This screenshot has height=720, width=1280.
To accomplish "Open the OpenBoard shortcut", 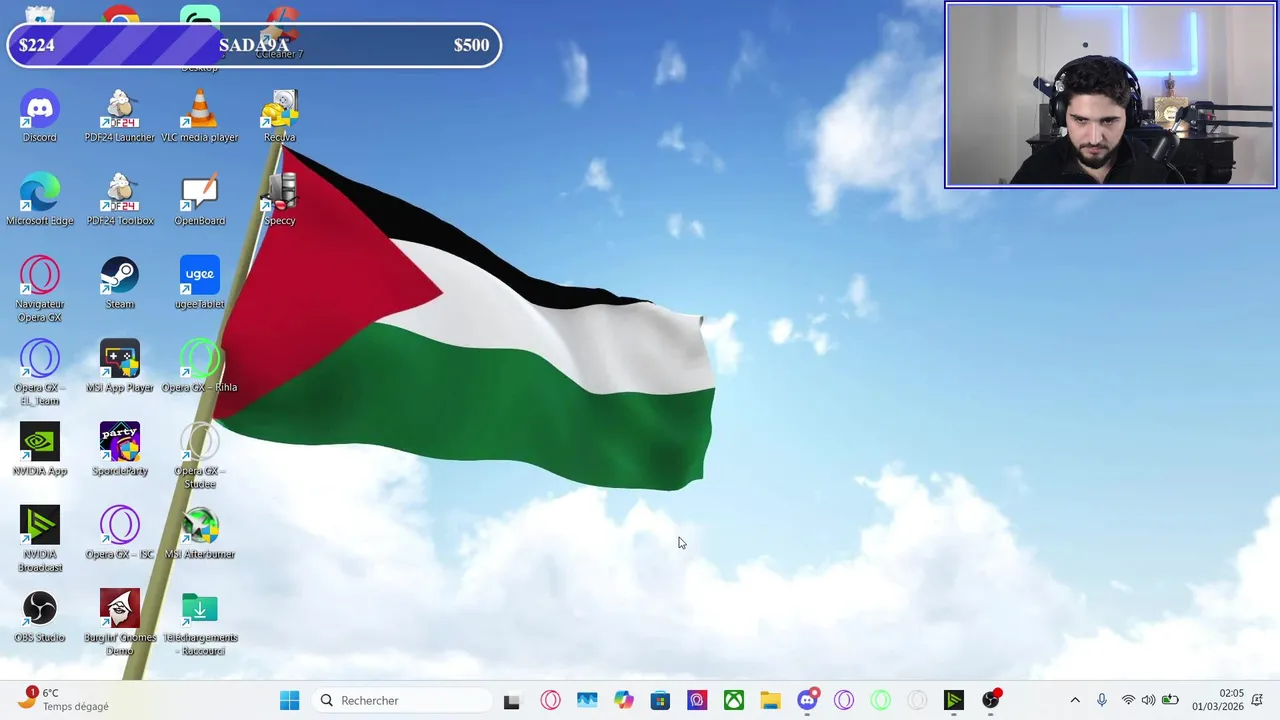I will (x=200, y=199).
